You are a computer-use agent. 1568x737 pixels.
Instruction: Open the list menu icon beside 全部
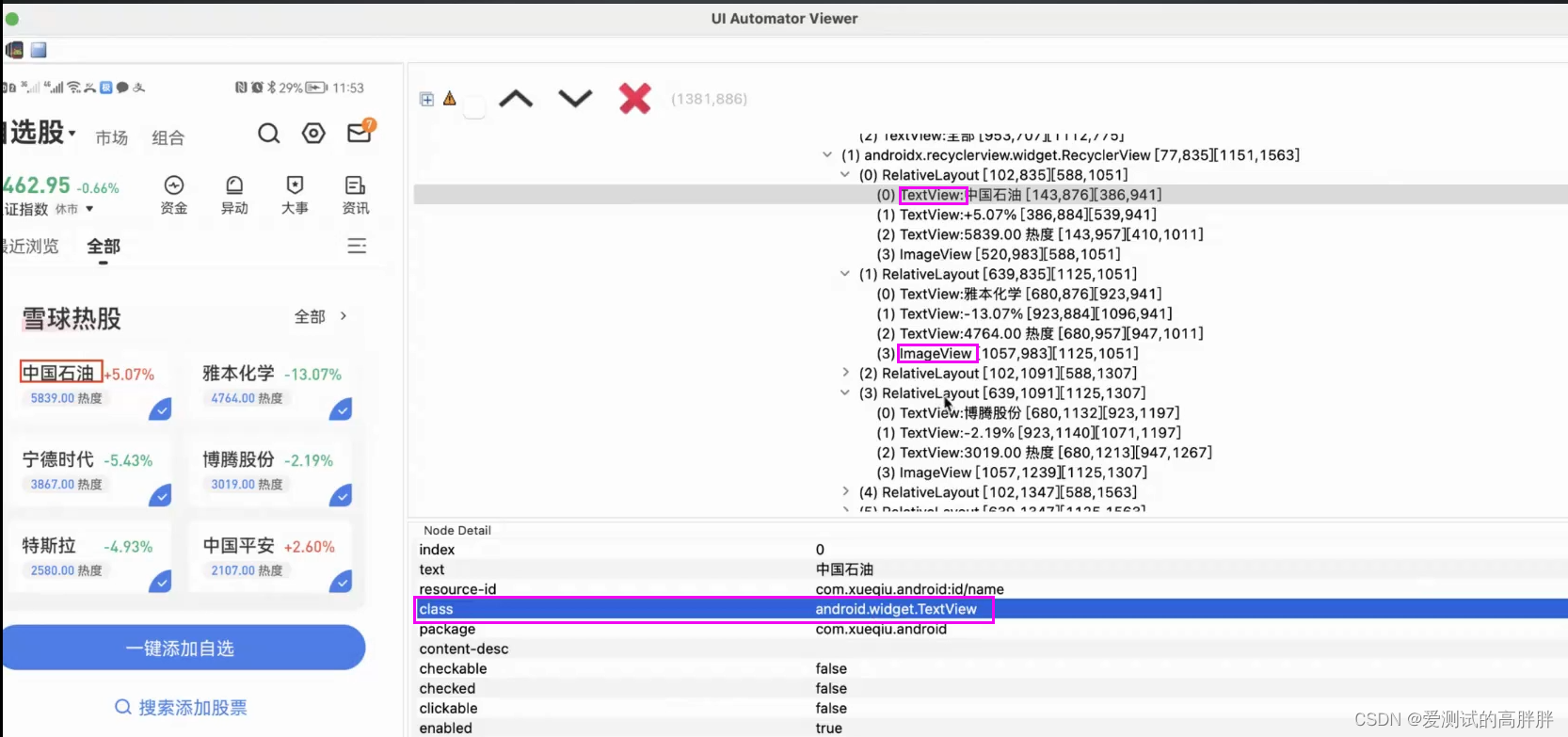pos(357,246)
